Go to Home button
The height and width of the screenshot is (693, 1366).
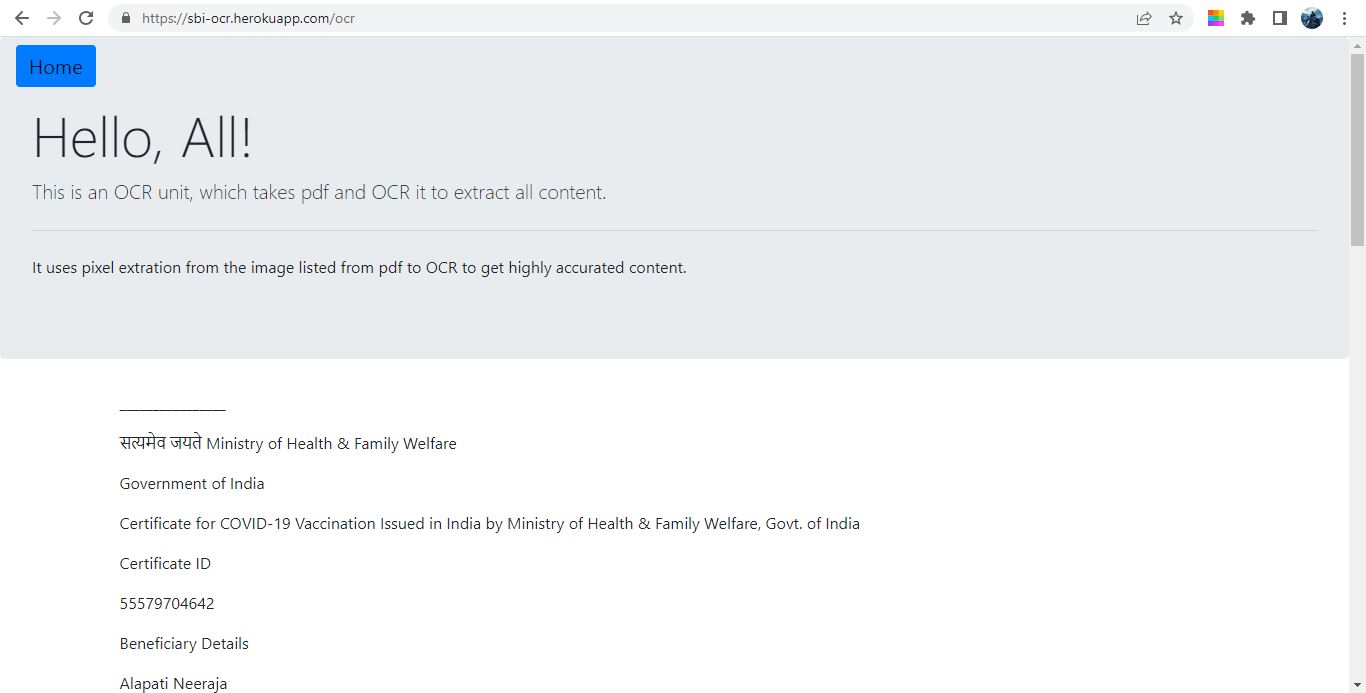[x=56, y=66]
